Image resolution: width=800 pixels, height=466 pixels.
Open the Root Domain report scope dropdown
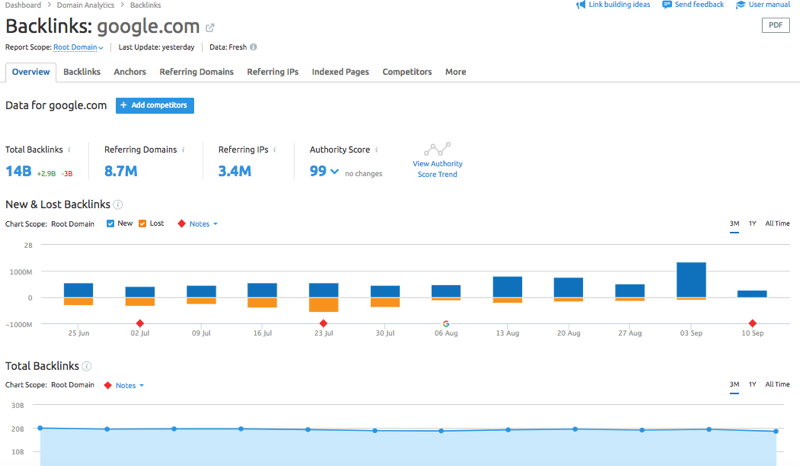tap(78, 47)
